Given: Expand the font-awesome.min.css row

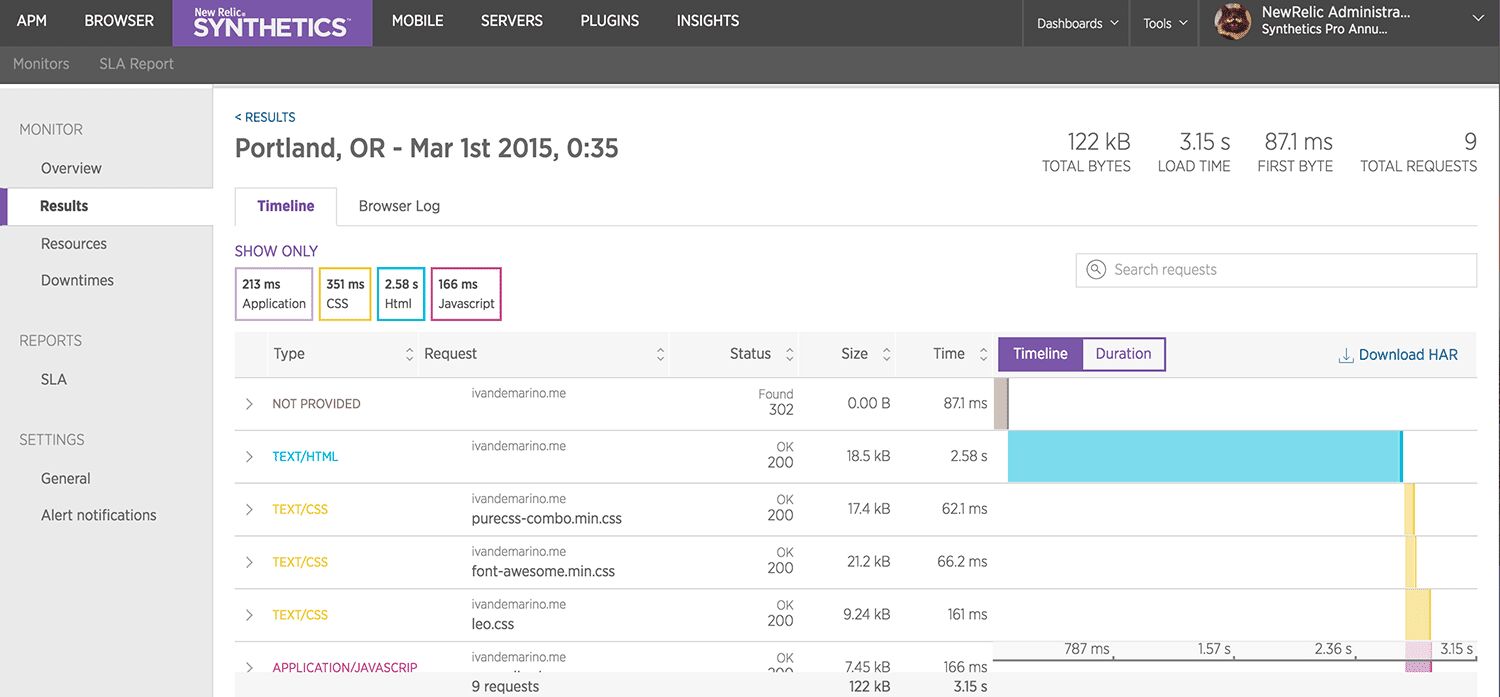Looking at the screenshot, I should (x=249, y=563).
